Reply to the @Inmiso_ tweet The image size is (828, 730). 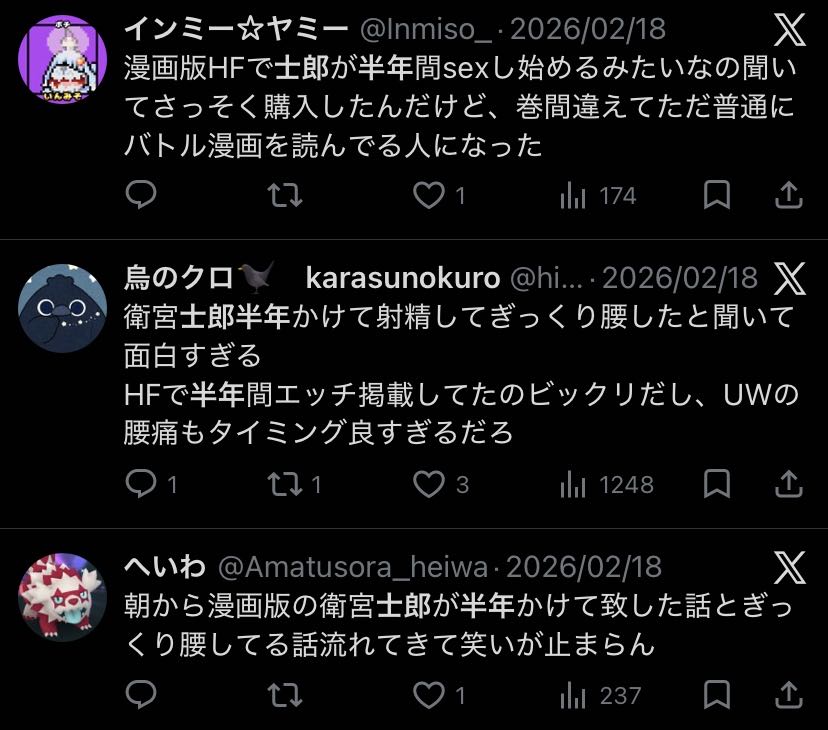[141, 195]
